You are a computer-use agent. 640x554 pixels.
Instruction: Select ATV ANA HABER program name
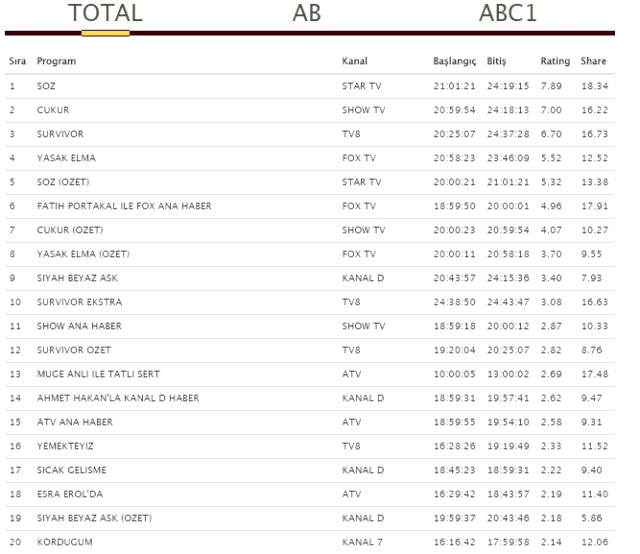75,422
